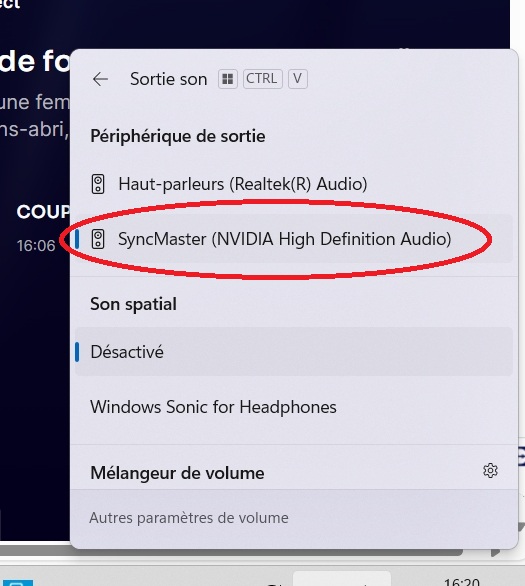Image resolution: width=525 pixels, height=586 pixels.
Task: Click the Sortie son panel title
Action: [169, 79]
